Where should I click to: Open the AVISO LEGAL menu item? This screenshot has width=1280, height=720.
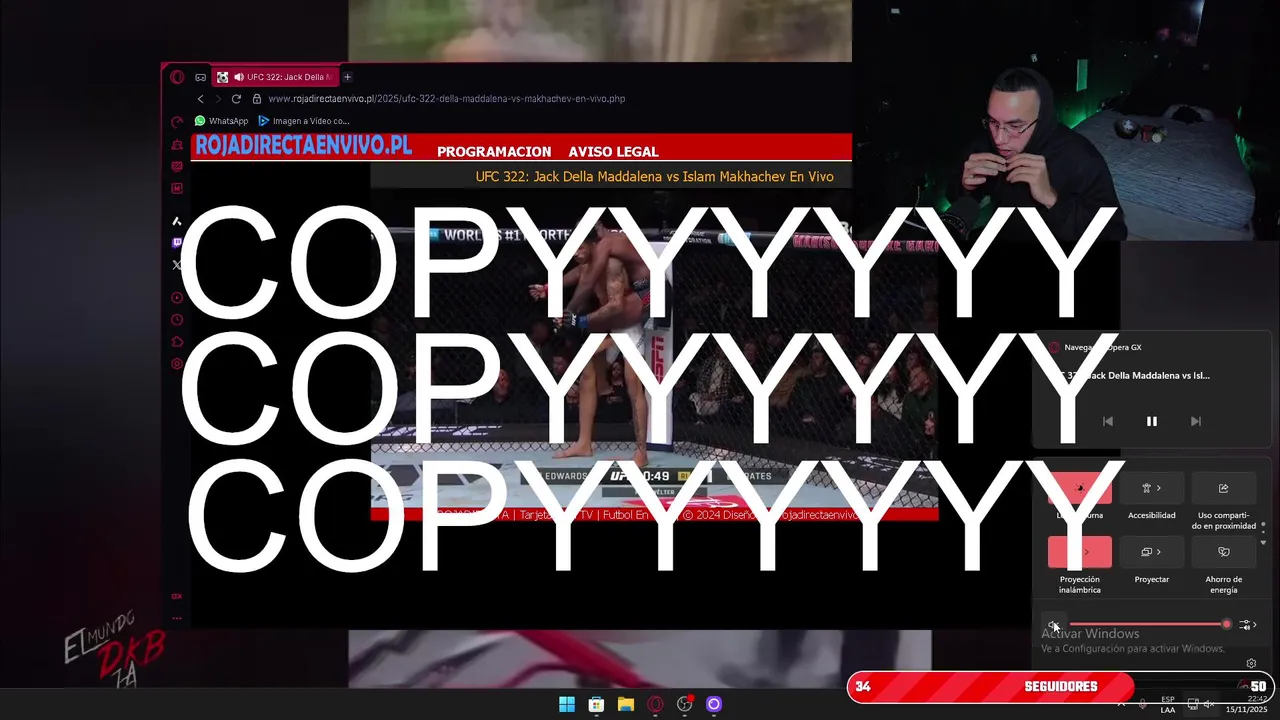pyautogui.click(x=613, y=152)
